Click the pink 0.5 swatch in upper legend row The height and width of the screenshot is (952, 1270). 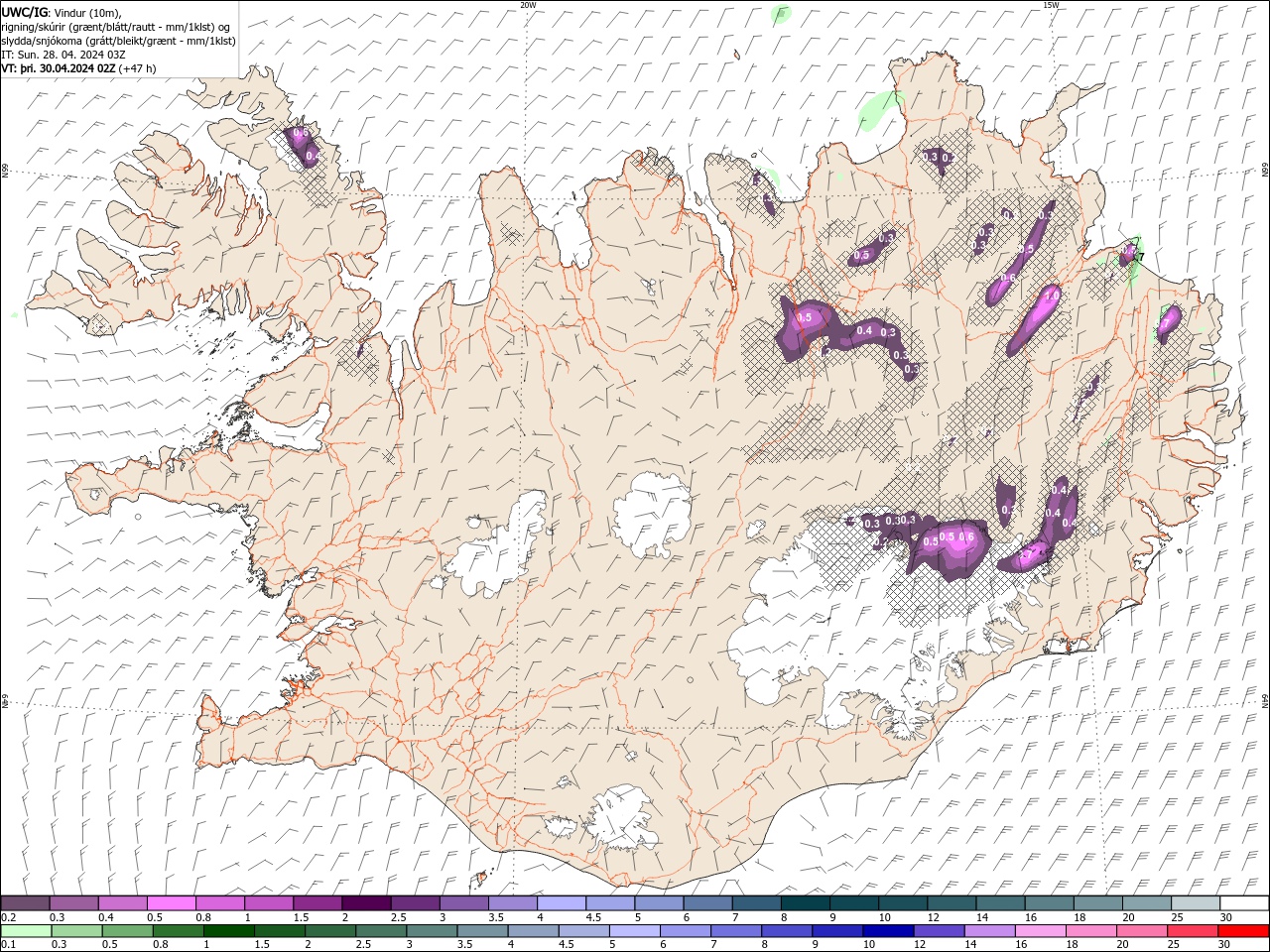tap(172, 903)
